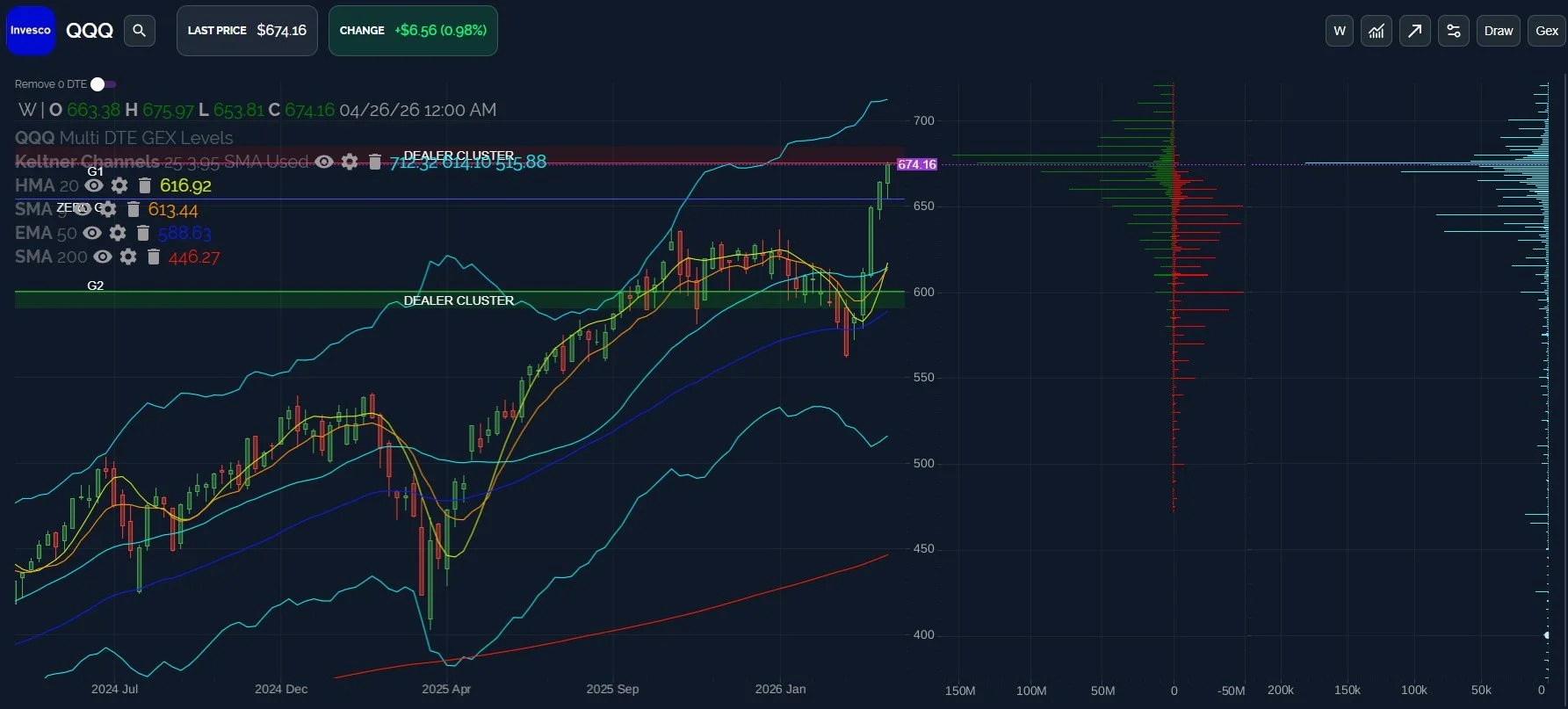Open the ticker search magnifier

click(139, 31)
